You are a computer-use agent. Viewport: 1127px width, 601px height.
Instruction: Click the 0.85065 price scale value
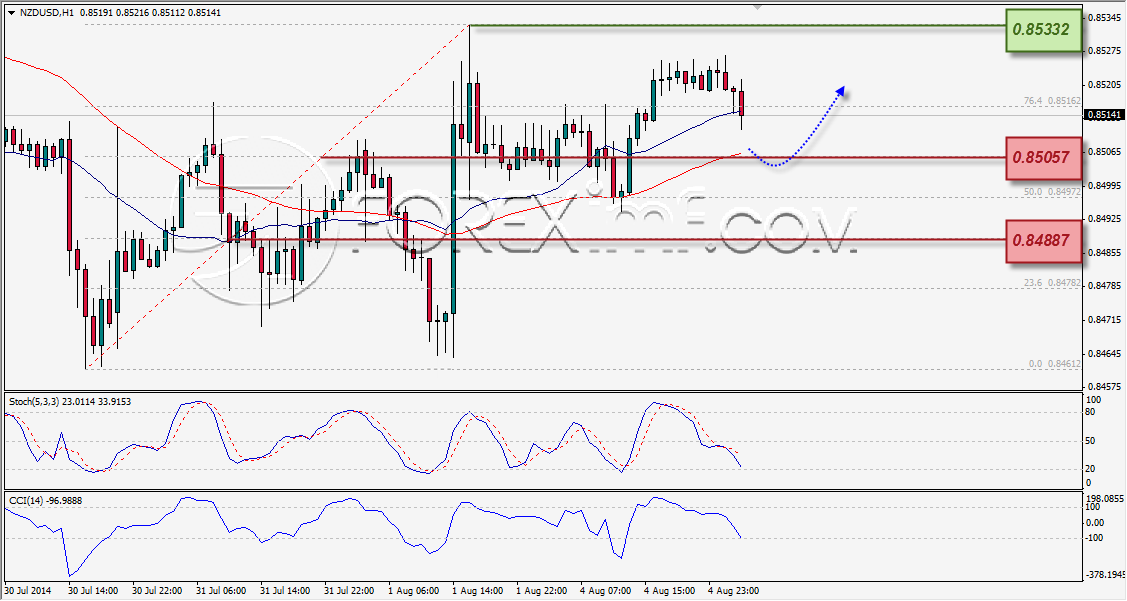tap(1103, 152)
